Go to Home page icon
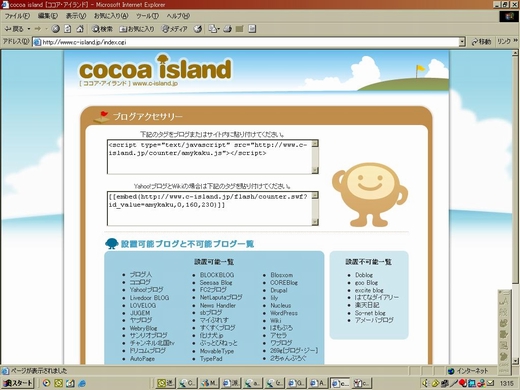This screenshot has width=520, height=390. pyautogui.click(x=80, y=29)
